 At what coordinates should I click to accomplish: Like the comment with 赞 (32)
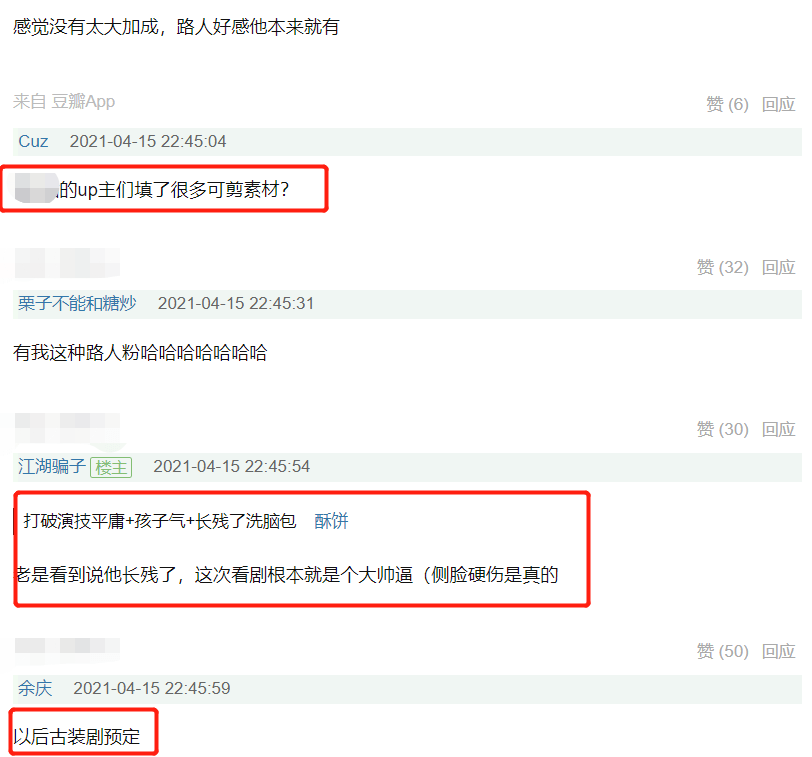722,267
